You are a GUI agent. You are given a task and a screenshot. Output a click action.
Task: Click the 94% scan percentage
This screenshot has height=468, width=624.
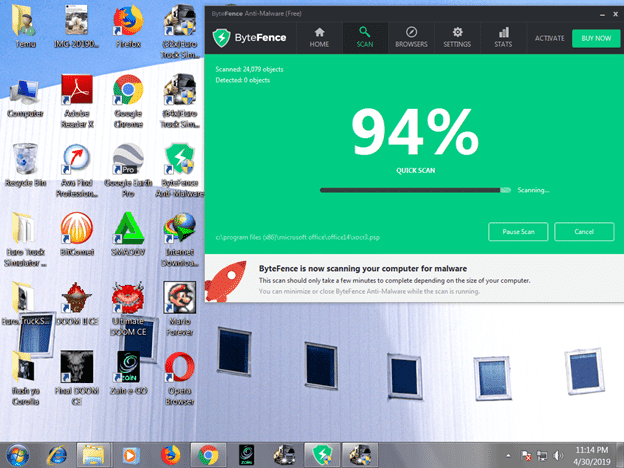pyautogui.click(x=415, y=132)
